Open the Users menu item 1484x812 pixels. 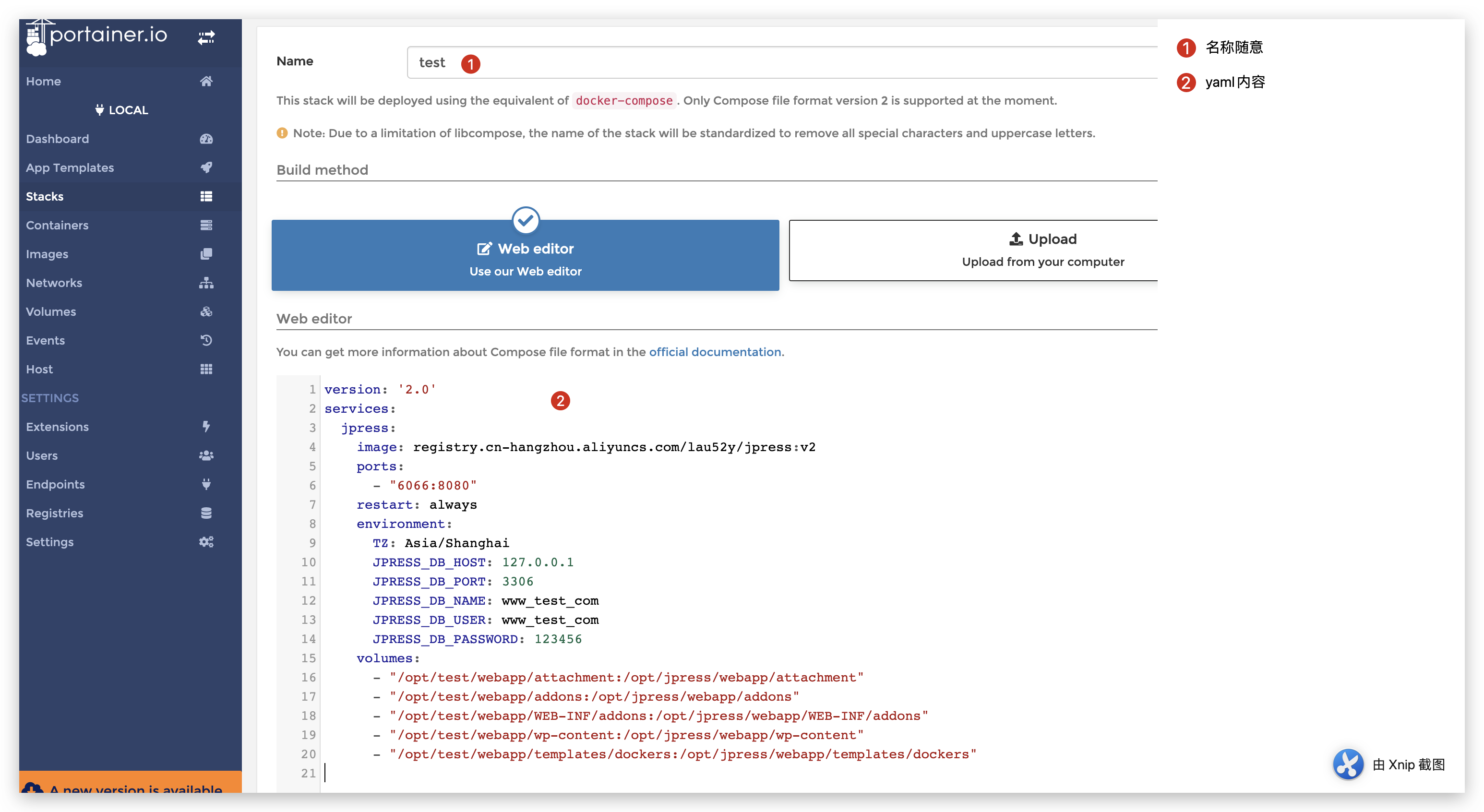tap(42, 455)
